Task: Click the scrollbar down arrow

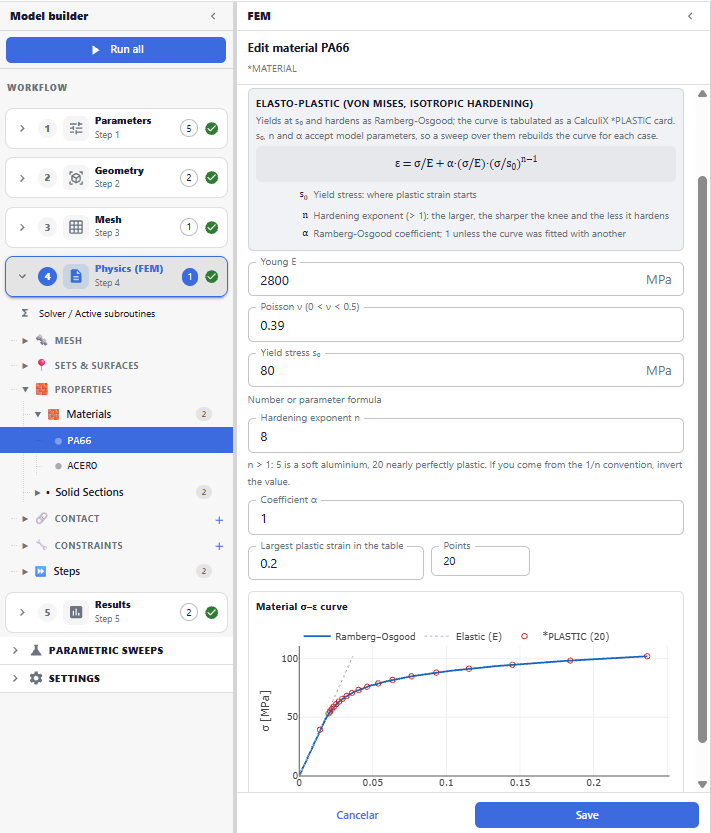Action: 702,784
